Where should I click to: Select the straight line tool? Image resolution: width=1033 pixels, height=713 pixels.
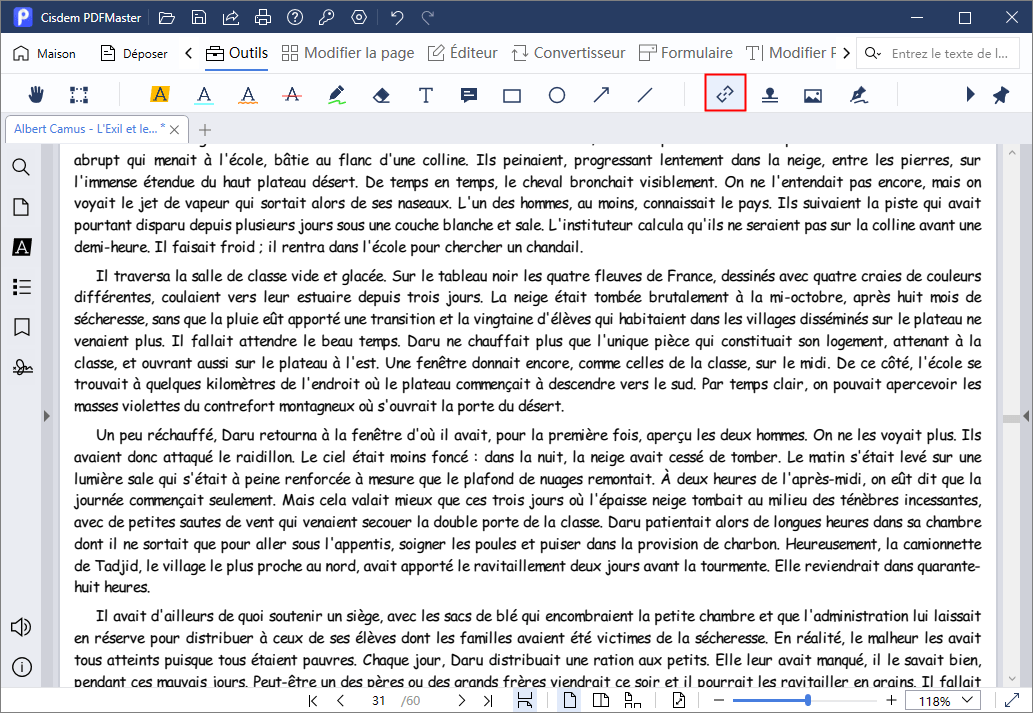[645, 96]
